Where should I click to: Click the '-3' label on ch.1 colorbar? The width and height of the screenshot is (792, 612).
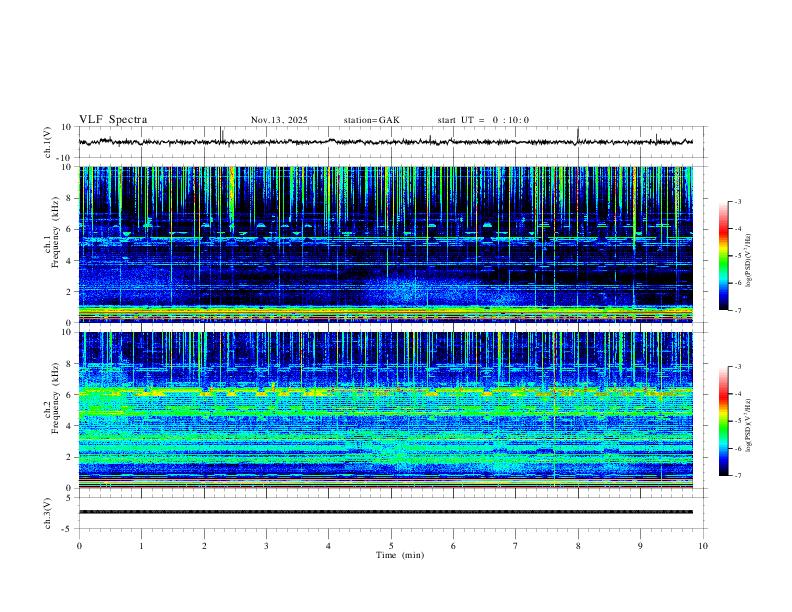click(x=737, y=201)
